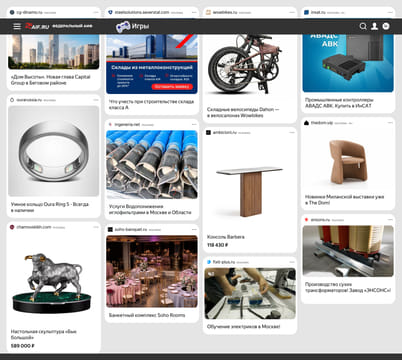Click the round icon right of the profile icon
This screenshot has height=360, width=402.
(386, 26)
